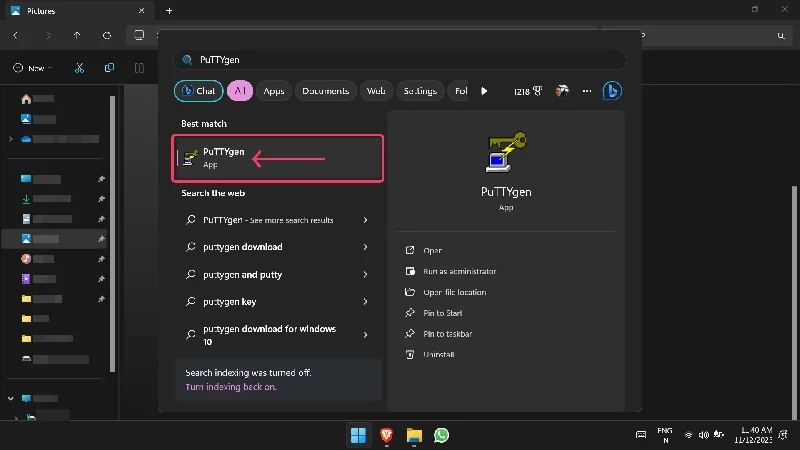The image size is (800, 450).
Task: Select 'puttygen and putty' web suggestion text
Action: (x=242, y=274)
